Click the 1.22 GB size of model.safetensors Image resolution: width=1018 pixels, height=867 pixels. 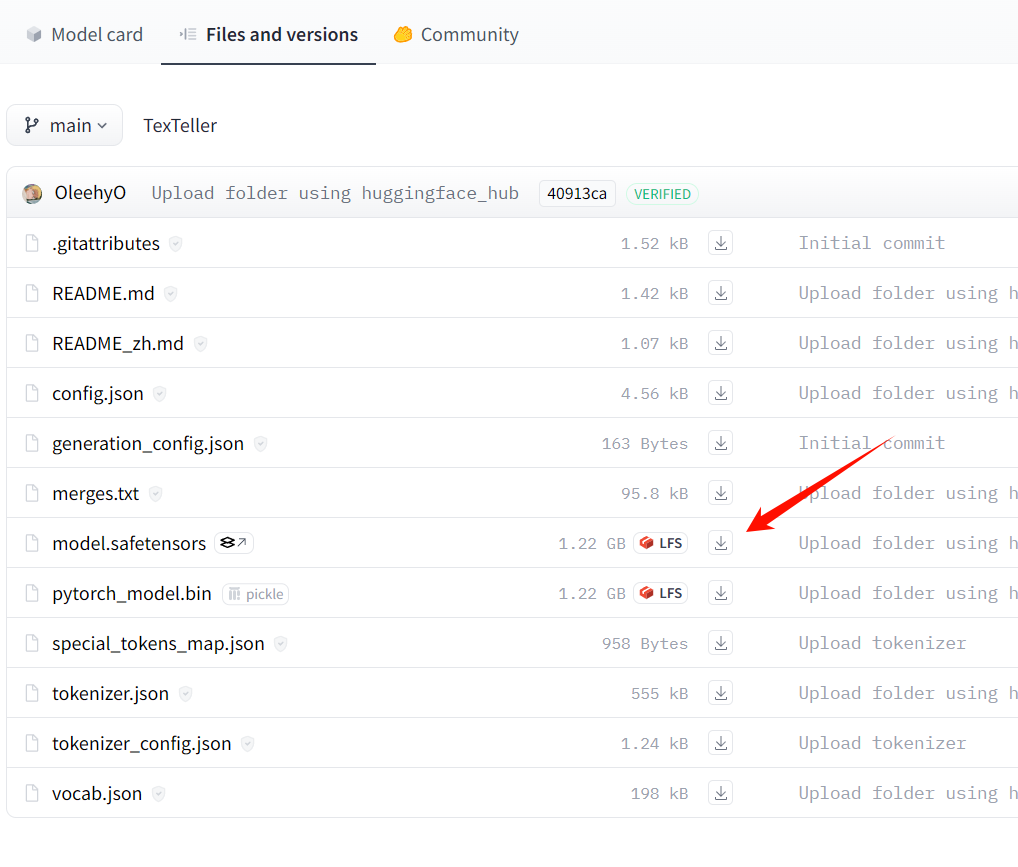pos(592,544)
